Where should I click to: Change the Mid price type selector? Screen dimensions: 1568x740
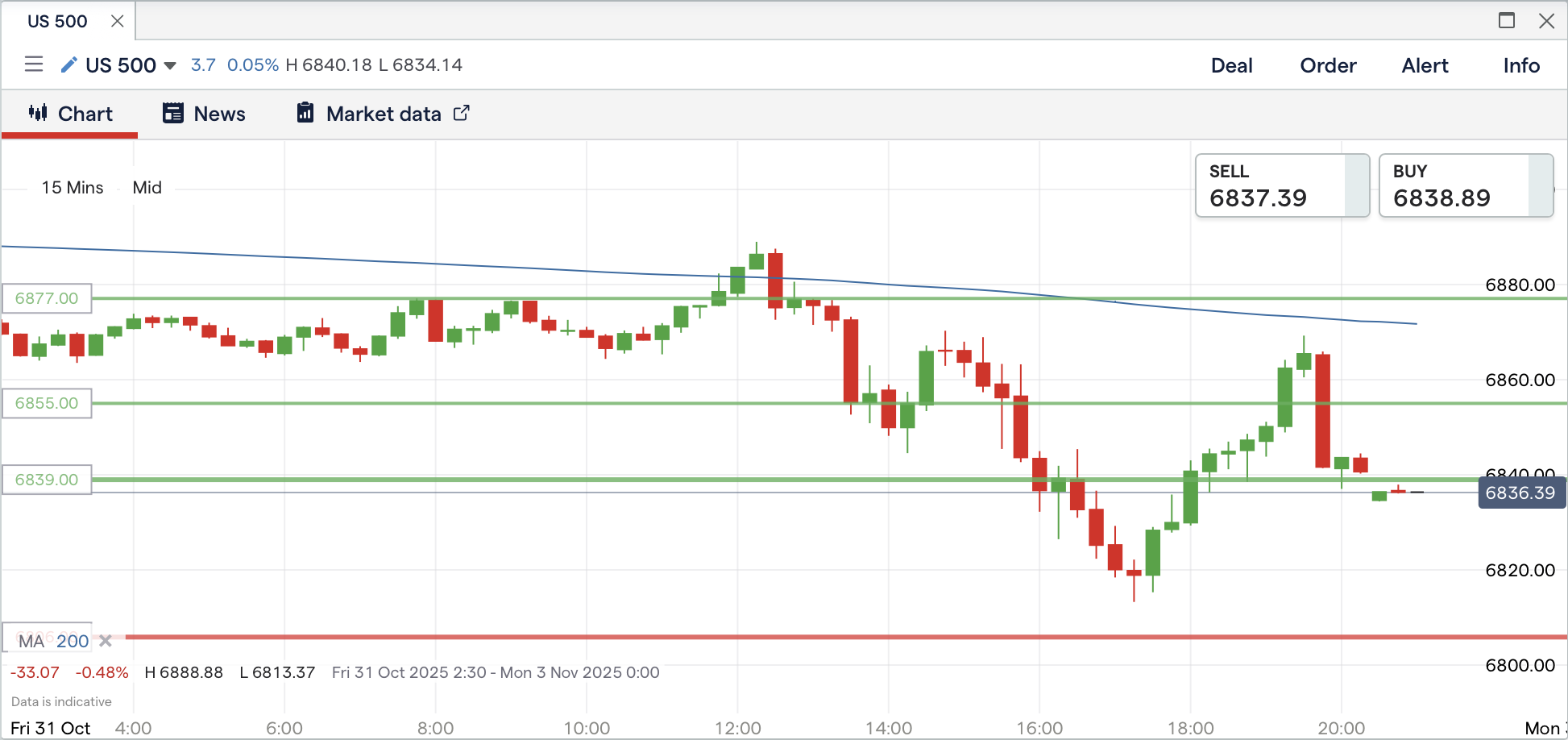147,188
